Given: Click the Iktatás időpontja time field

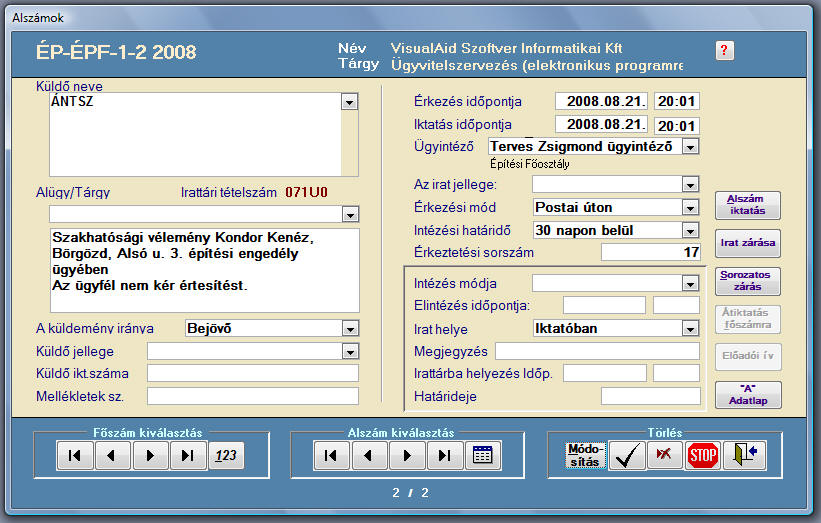Looking at the screenshot, I should click(676, 126).
